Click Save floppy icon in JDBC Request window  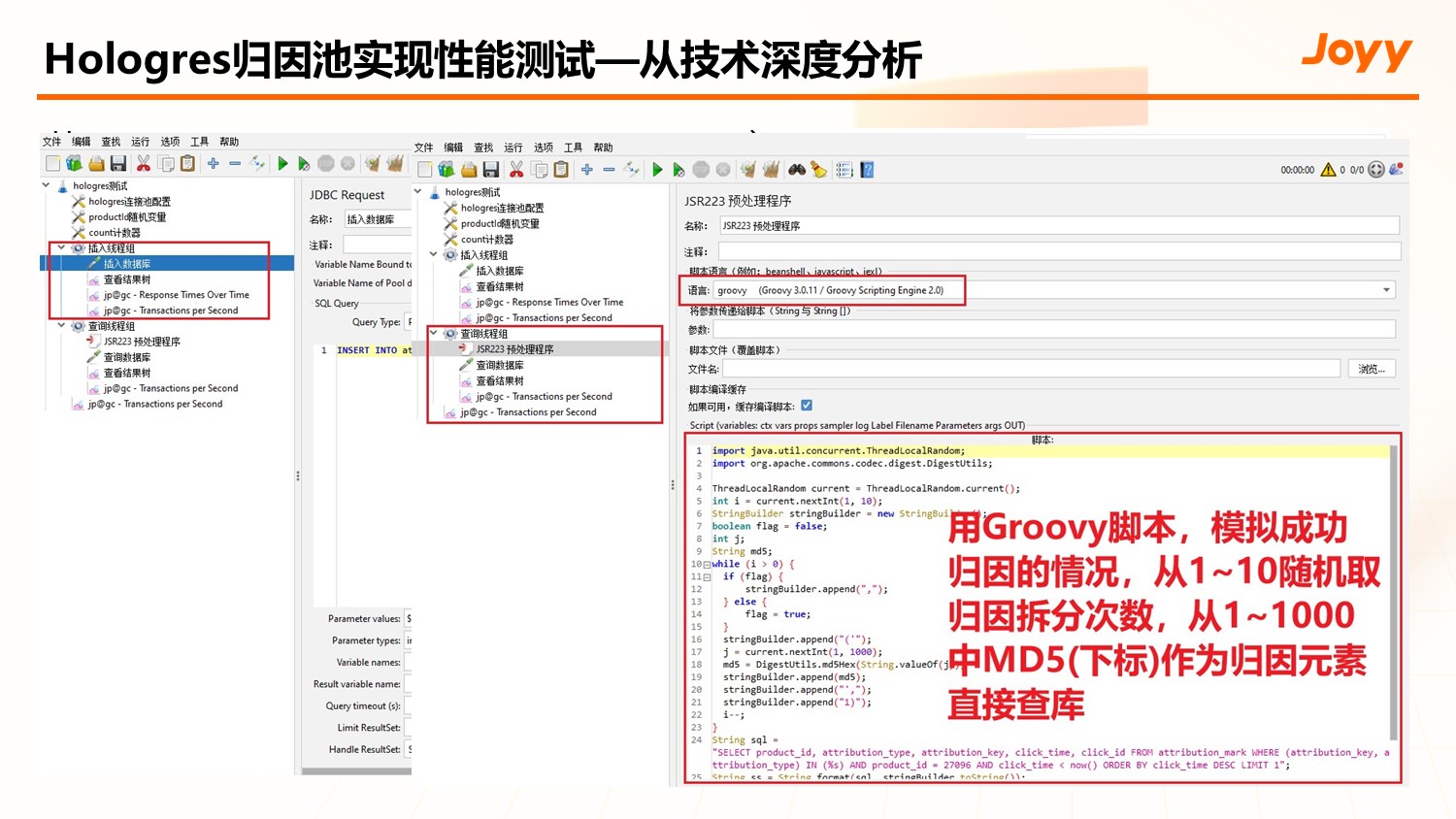tap(118, 163)
